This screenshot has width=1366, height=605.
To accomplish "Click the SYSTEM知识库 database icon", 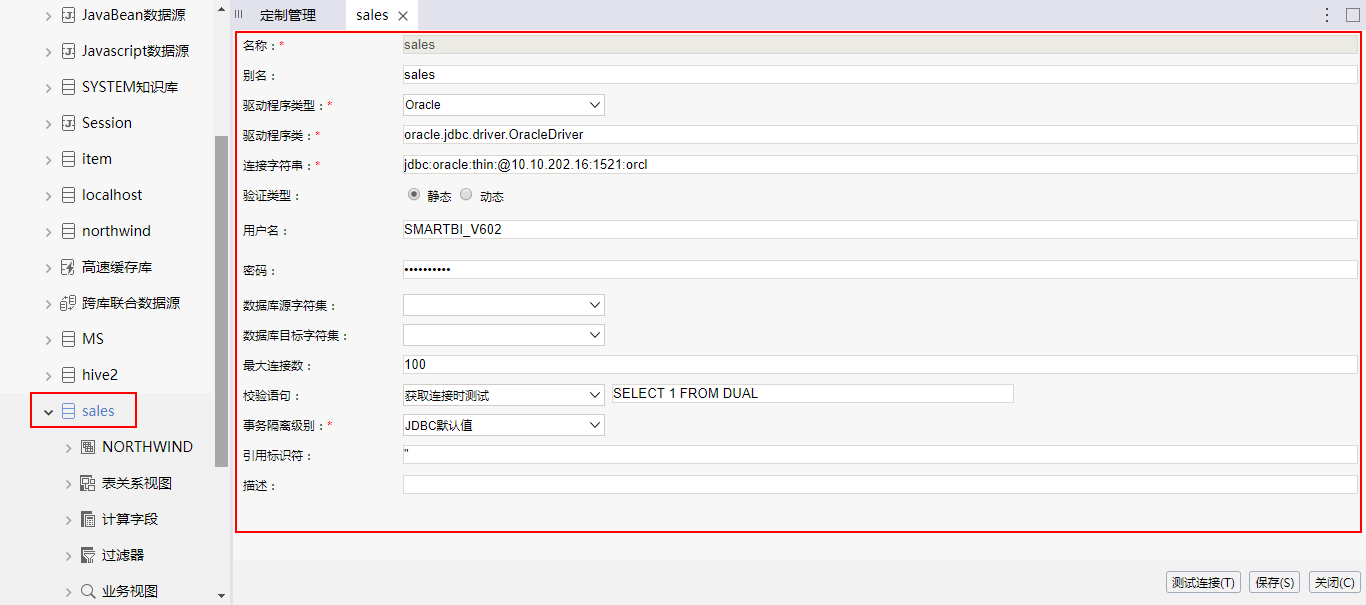I will (68, 87).
